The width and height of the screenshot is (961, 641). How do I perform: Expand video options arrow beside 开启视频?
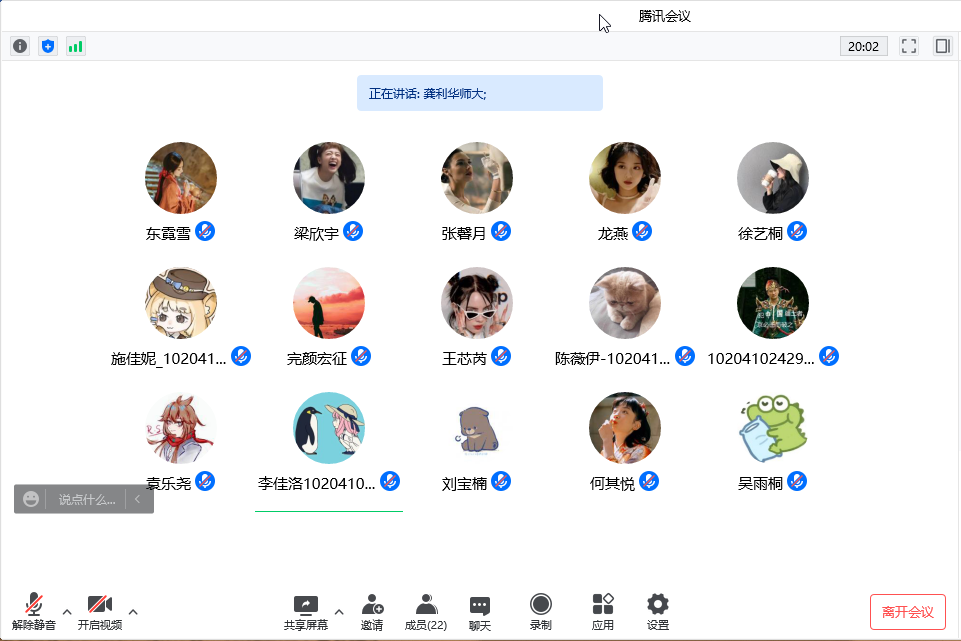133,611
